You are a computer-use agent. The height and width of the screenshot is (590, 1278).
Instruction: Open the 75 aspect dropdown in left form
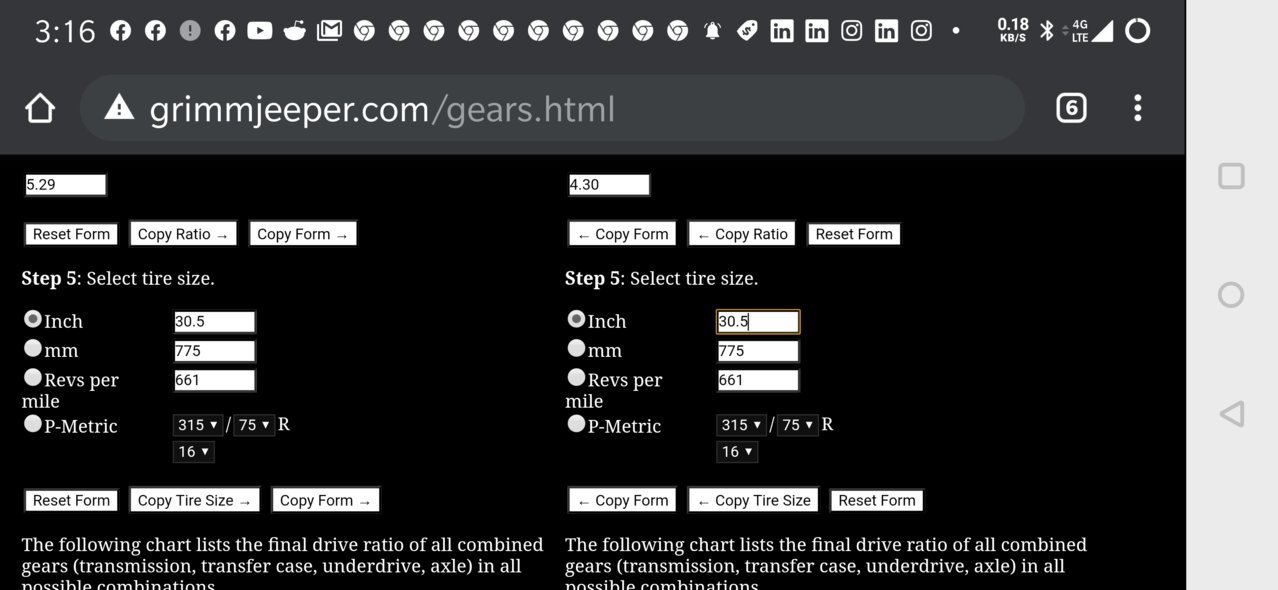pyautogui.click(x=254, y=425)
